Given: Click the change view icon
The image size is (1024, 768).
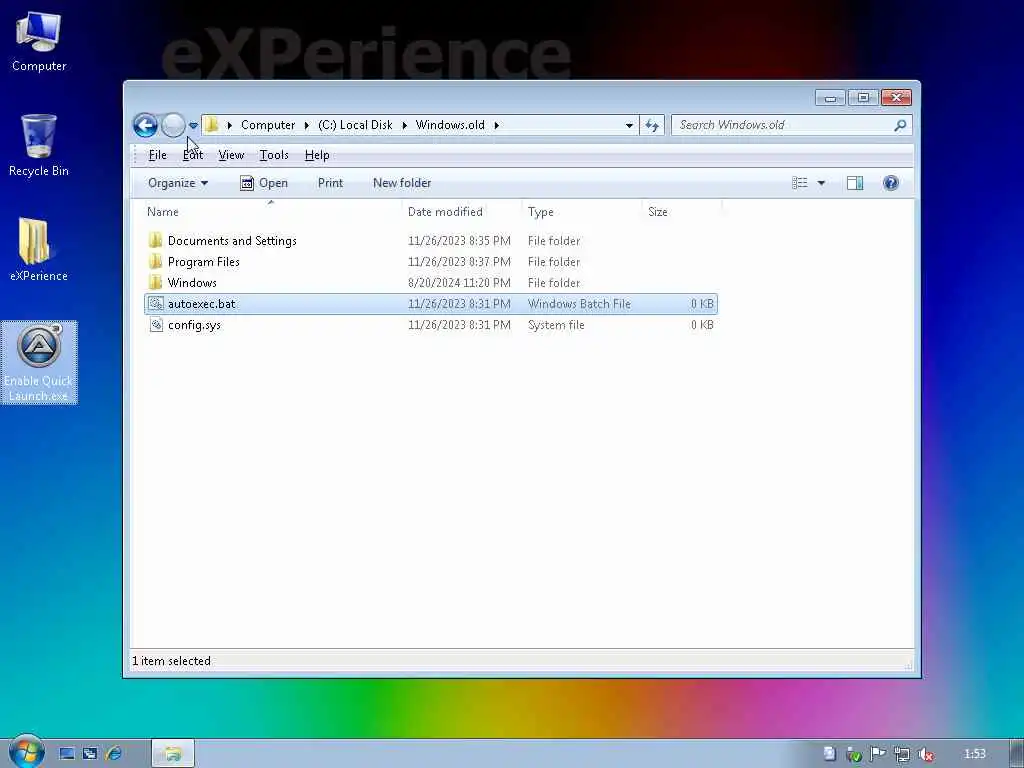Looking at the screenshot, I should [x=800, y=183].
